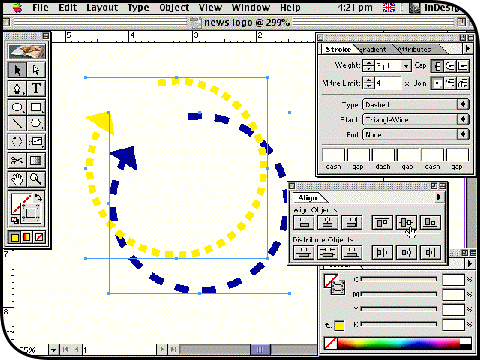Open the Color palette flyout menu
The width and height of the screenshot is (480, 360).
(x=470, y=263)
